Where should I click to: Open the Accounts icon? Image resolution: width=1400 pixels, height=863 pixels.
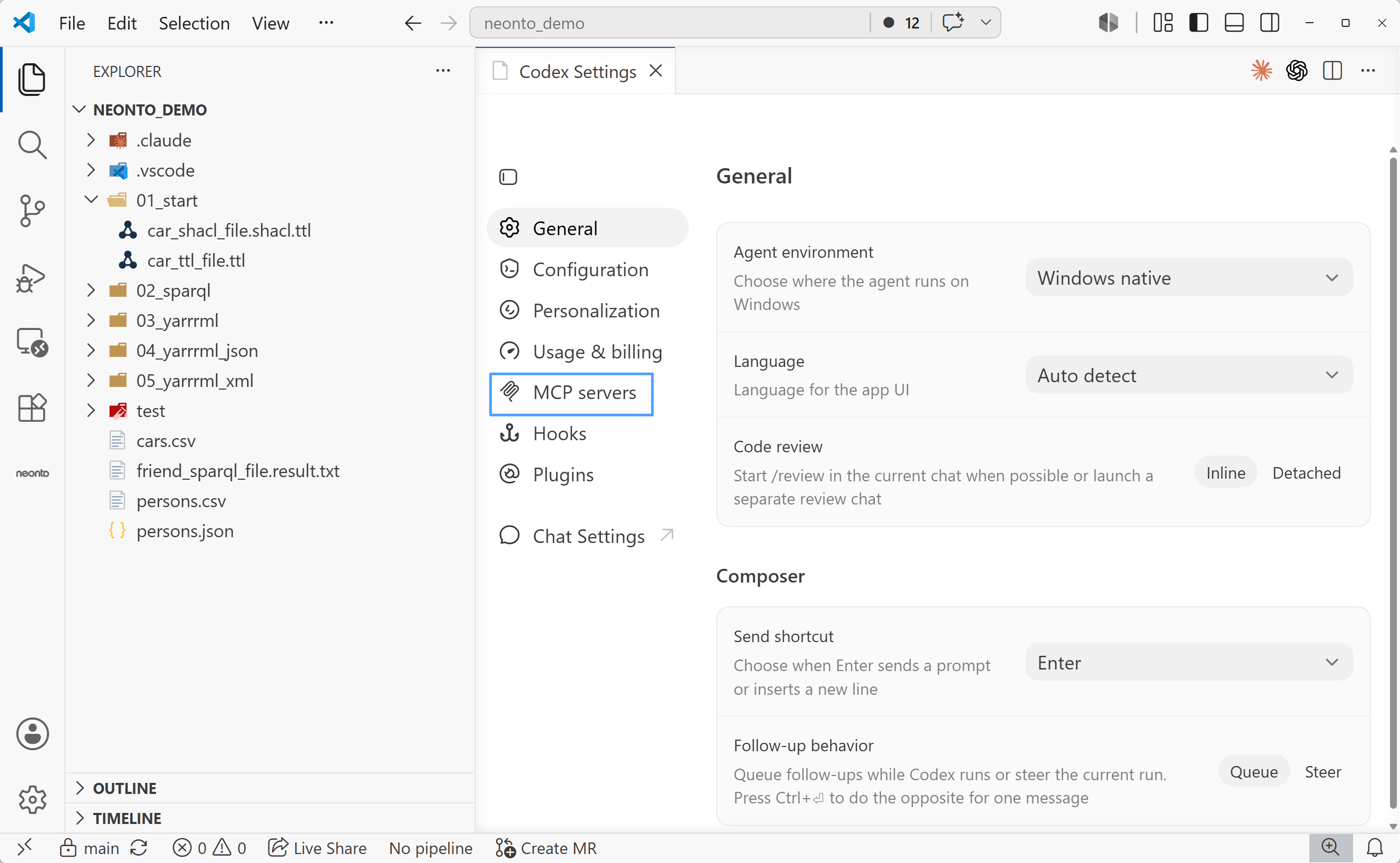pyautogui.click(x=32, y=734)
